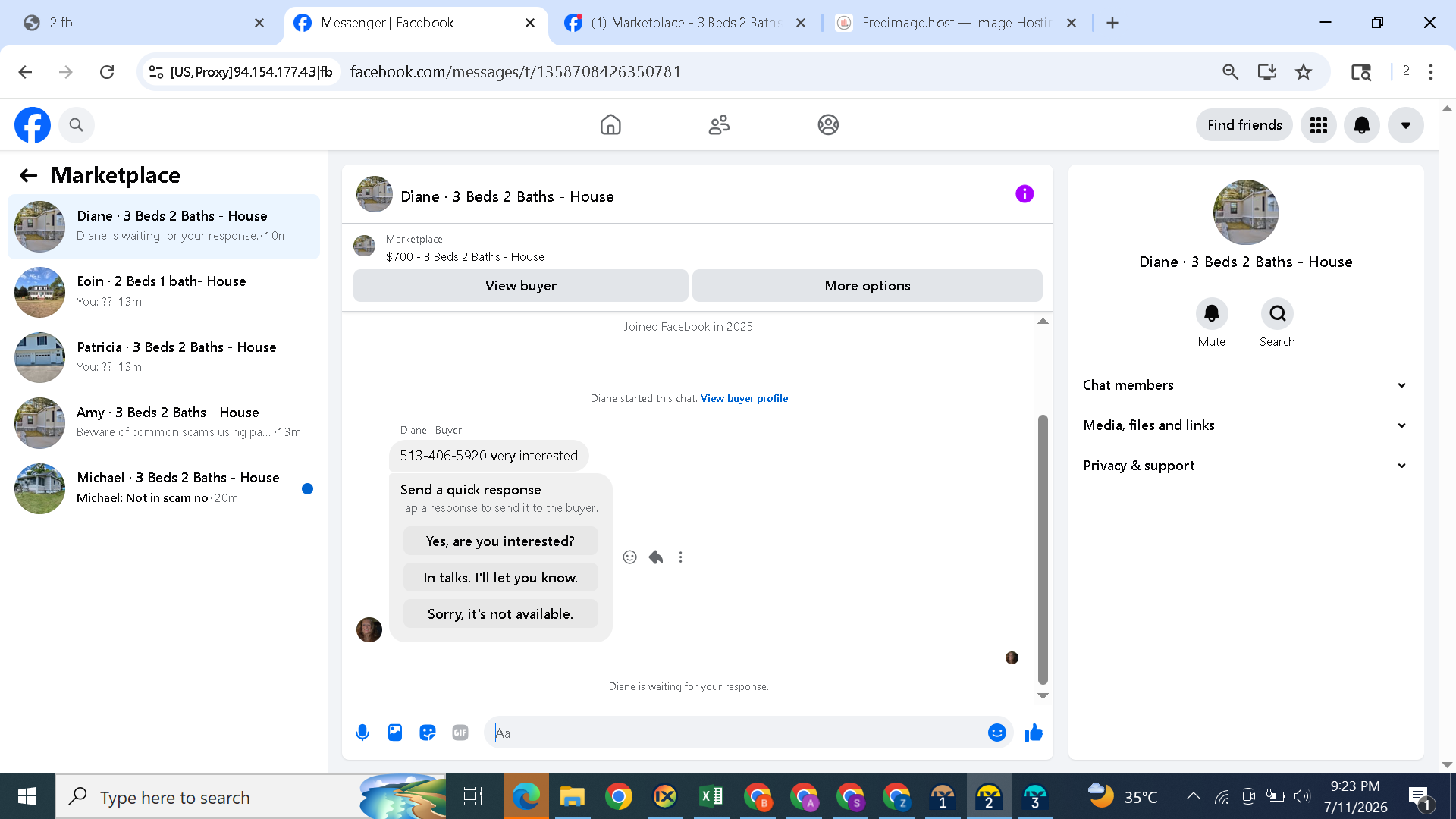Open the Windows notification center
Viewport: 1456px width, 819px height.
click(1420, 797)
